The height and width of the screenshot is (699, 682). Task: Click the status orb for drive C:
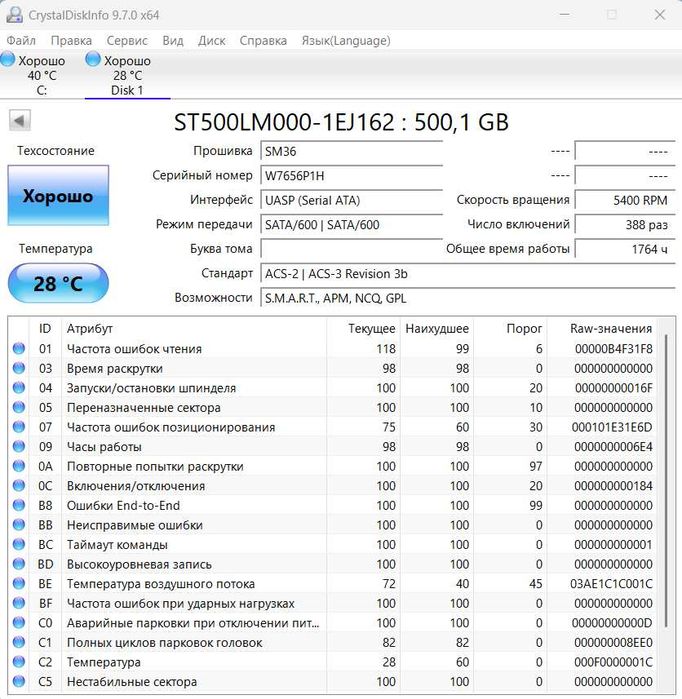(x=8, y=60)
